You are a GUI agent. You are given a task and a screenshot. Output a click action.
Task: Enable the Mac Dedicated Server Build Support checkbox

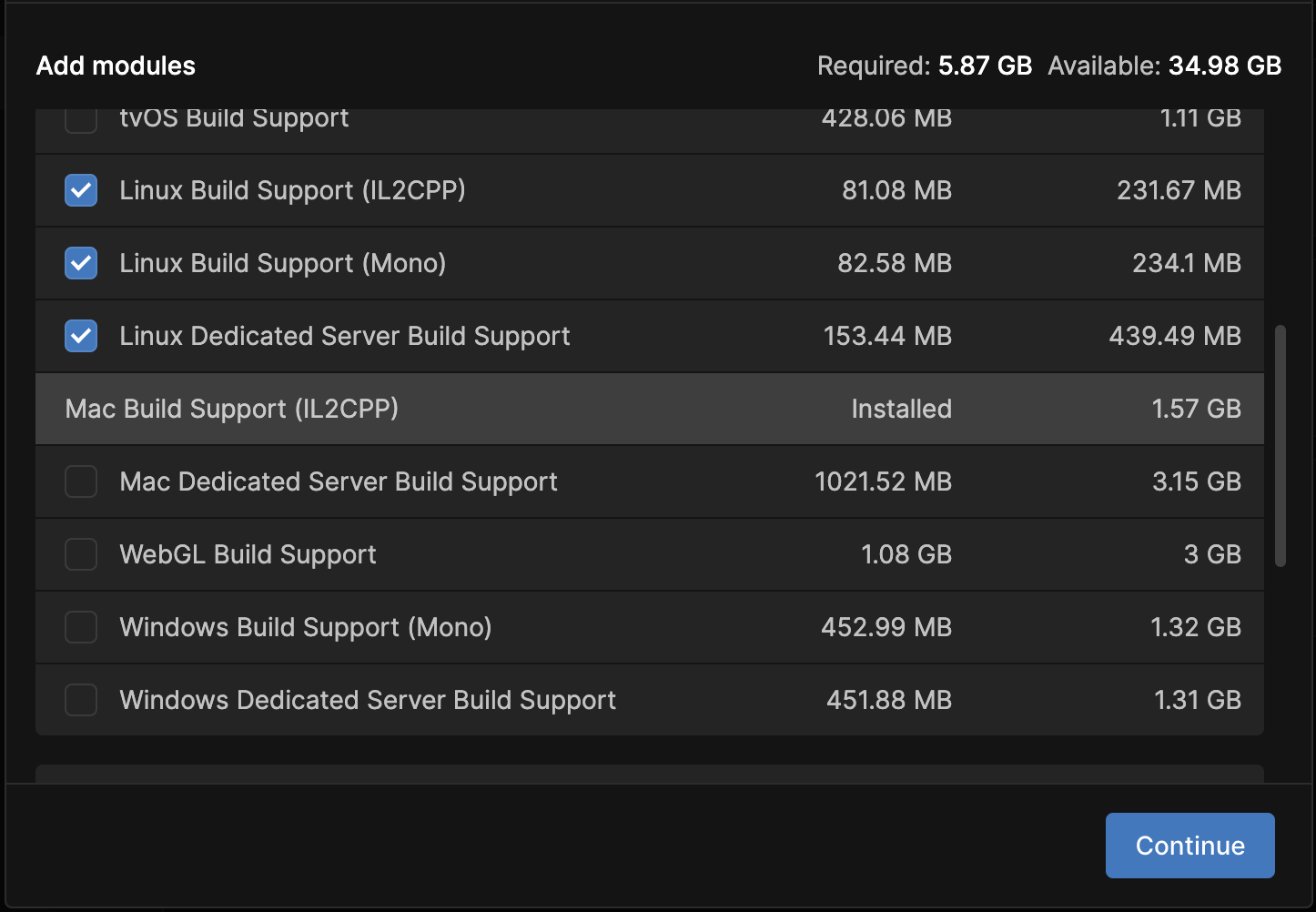pyautogui.click(x=81, y=481)
